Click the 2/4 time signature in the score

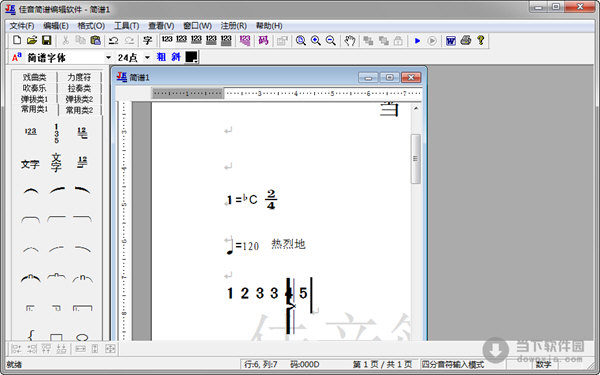pyautogui.click(x=271, y=199)
